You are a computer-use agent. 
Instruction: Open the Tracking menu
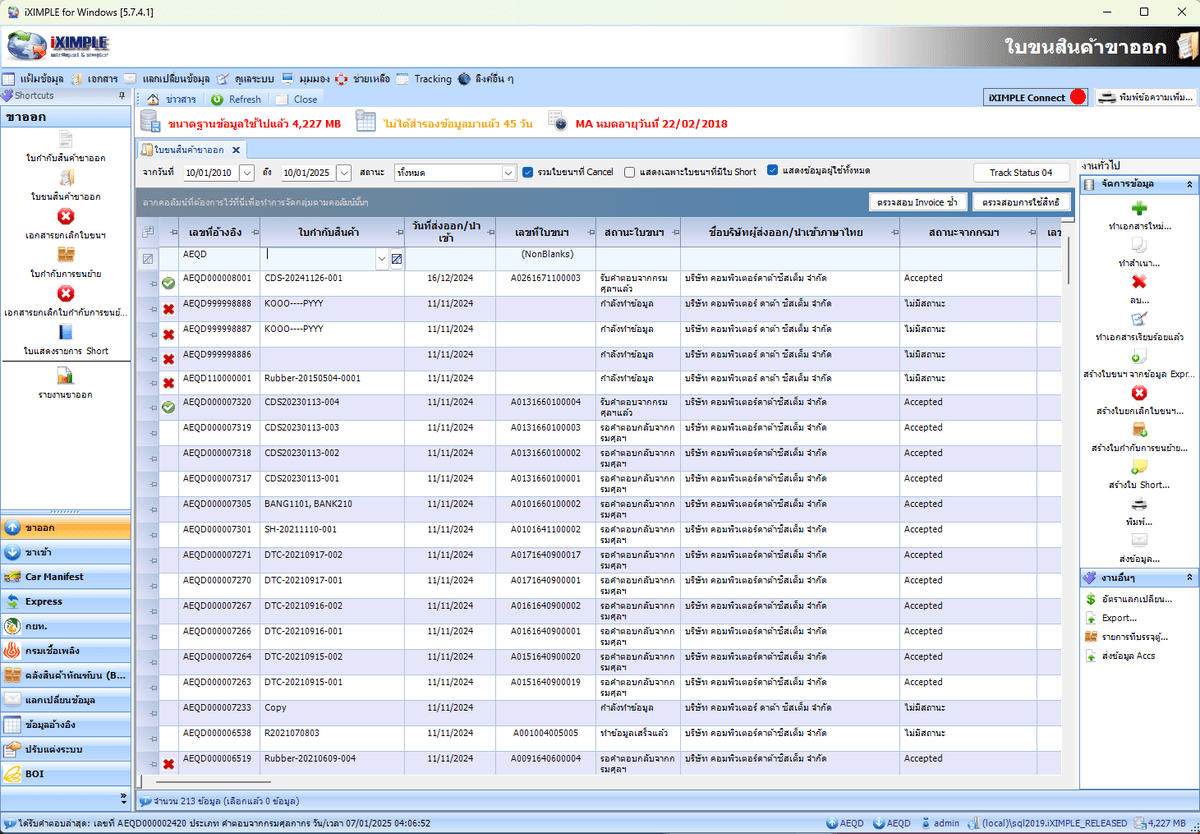pos(424,79)
